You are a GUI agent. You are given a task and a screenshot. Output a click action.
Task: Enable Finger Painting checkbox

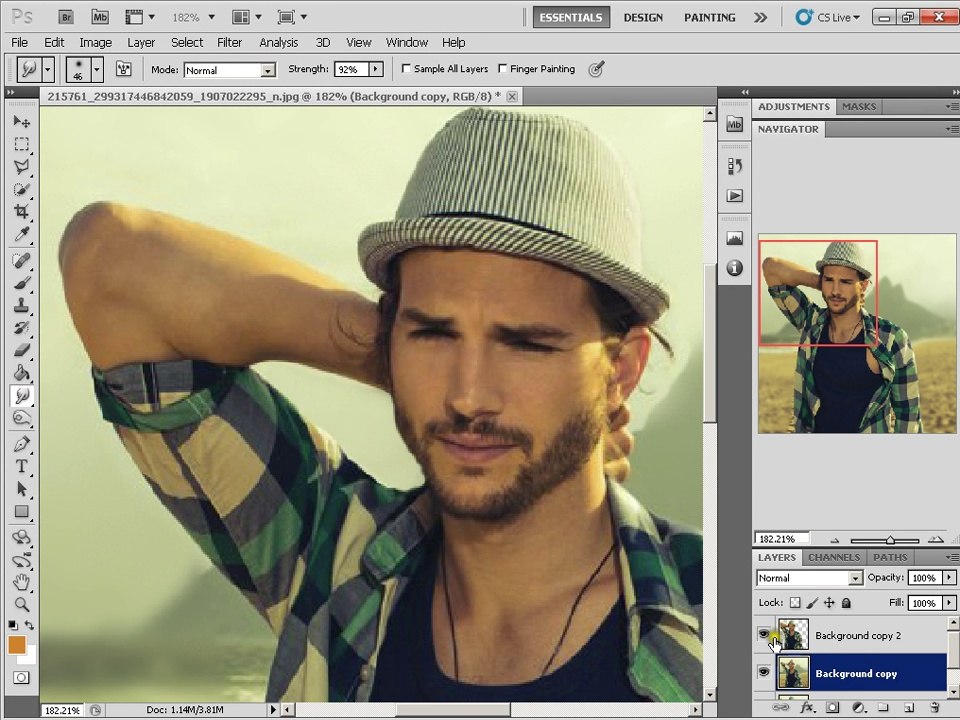pos(503,69)
